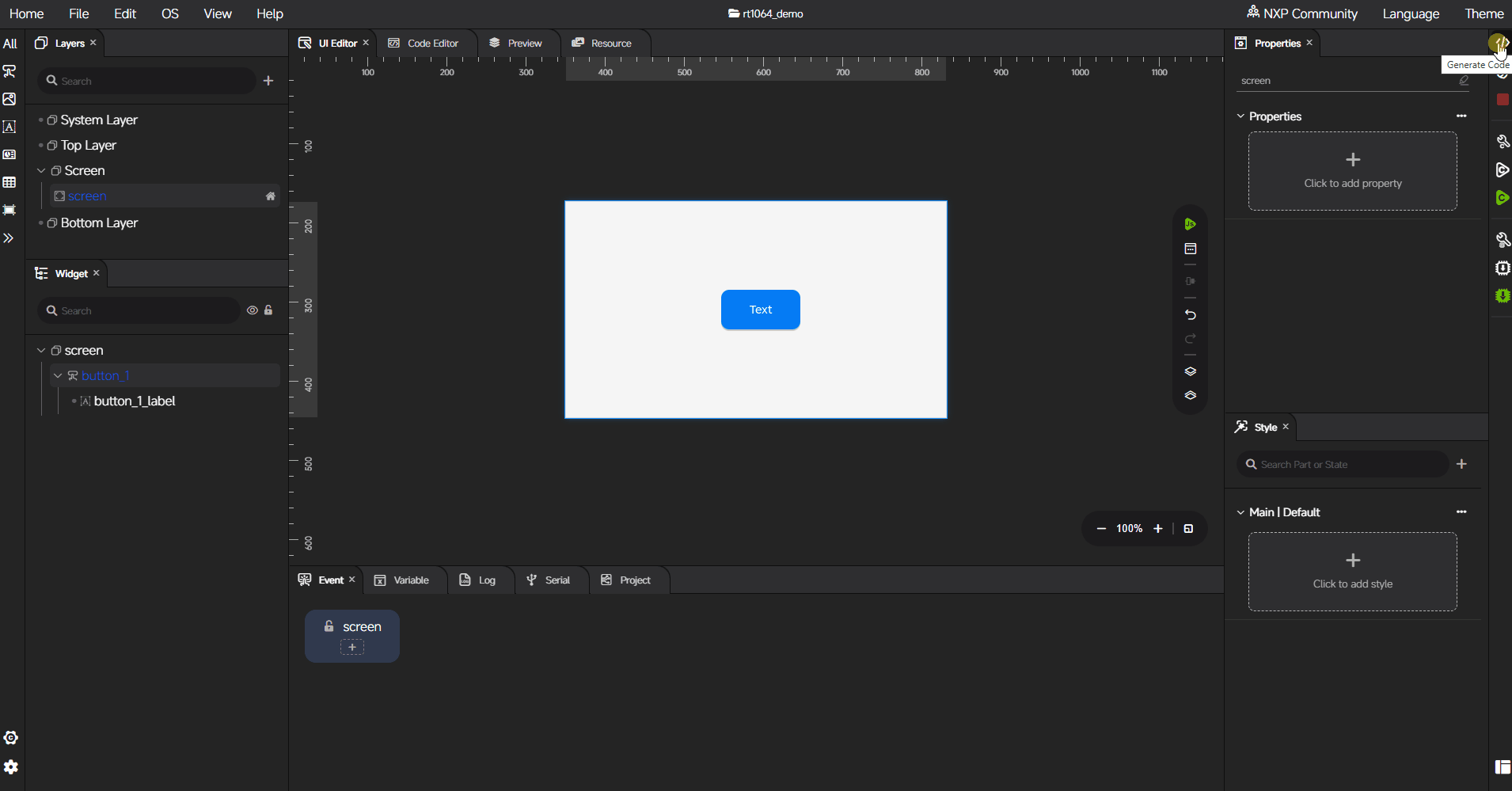This screenshot has width=1512, height=791.
Task: Click the layout panel icon at bottom right
Action: click(x=1503, y=767)
